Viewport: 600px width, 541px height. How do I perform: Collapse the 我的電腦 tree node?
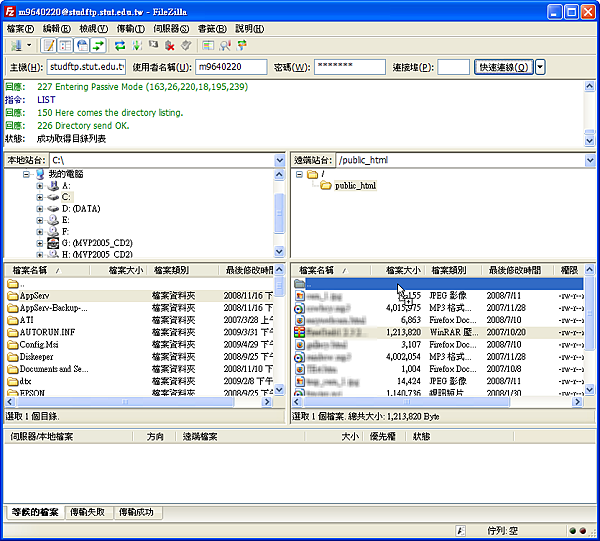tap(26, 174)
